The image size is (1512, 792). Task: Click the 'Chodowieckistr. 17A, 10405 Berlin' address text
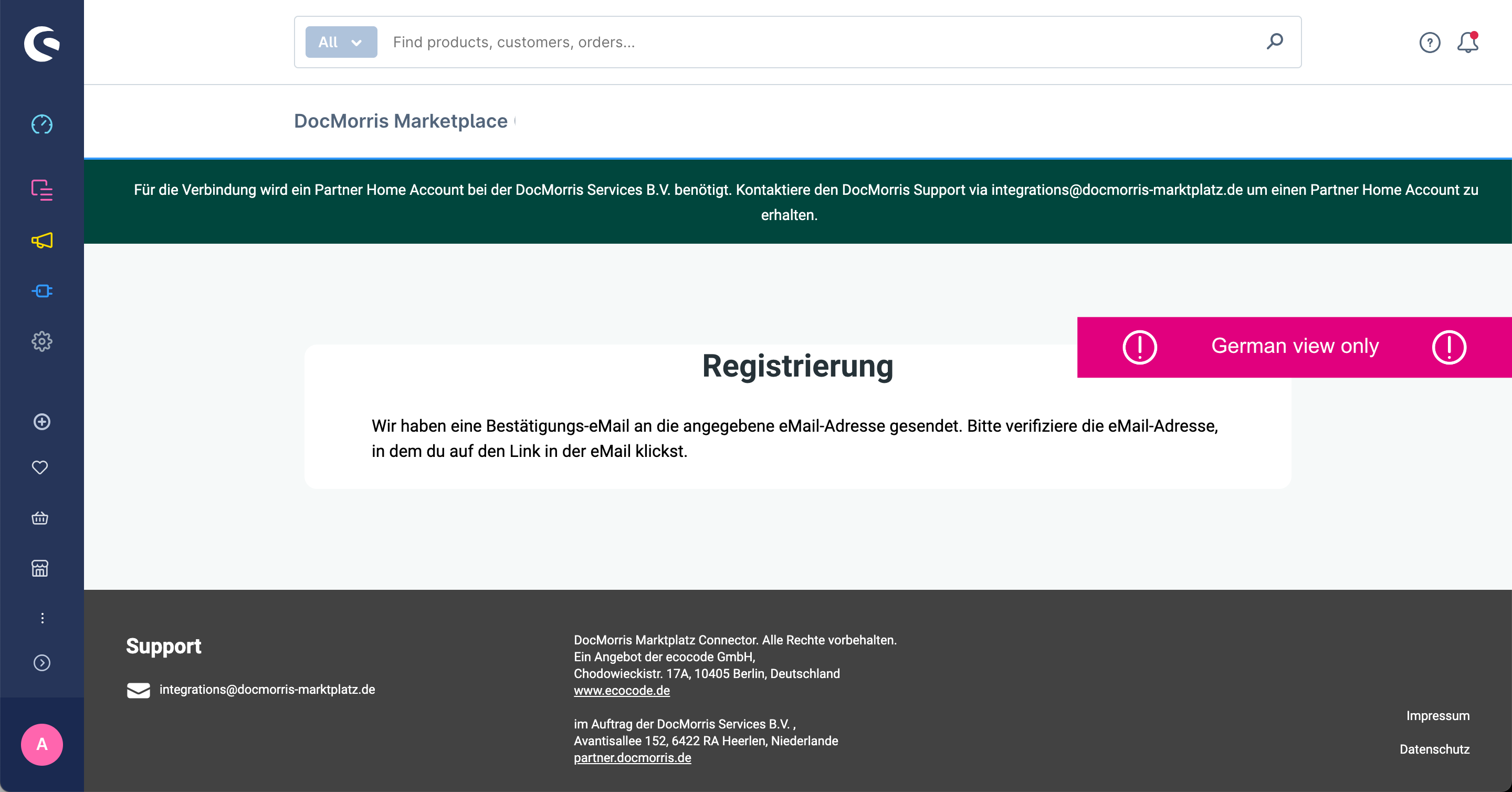[x=707, y=674]
